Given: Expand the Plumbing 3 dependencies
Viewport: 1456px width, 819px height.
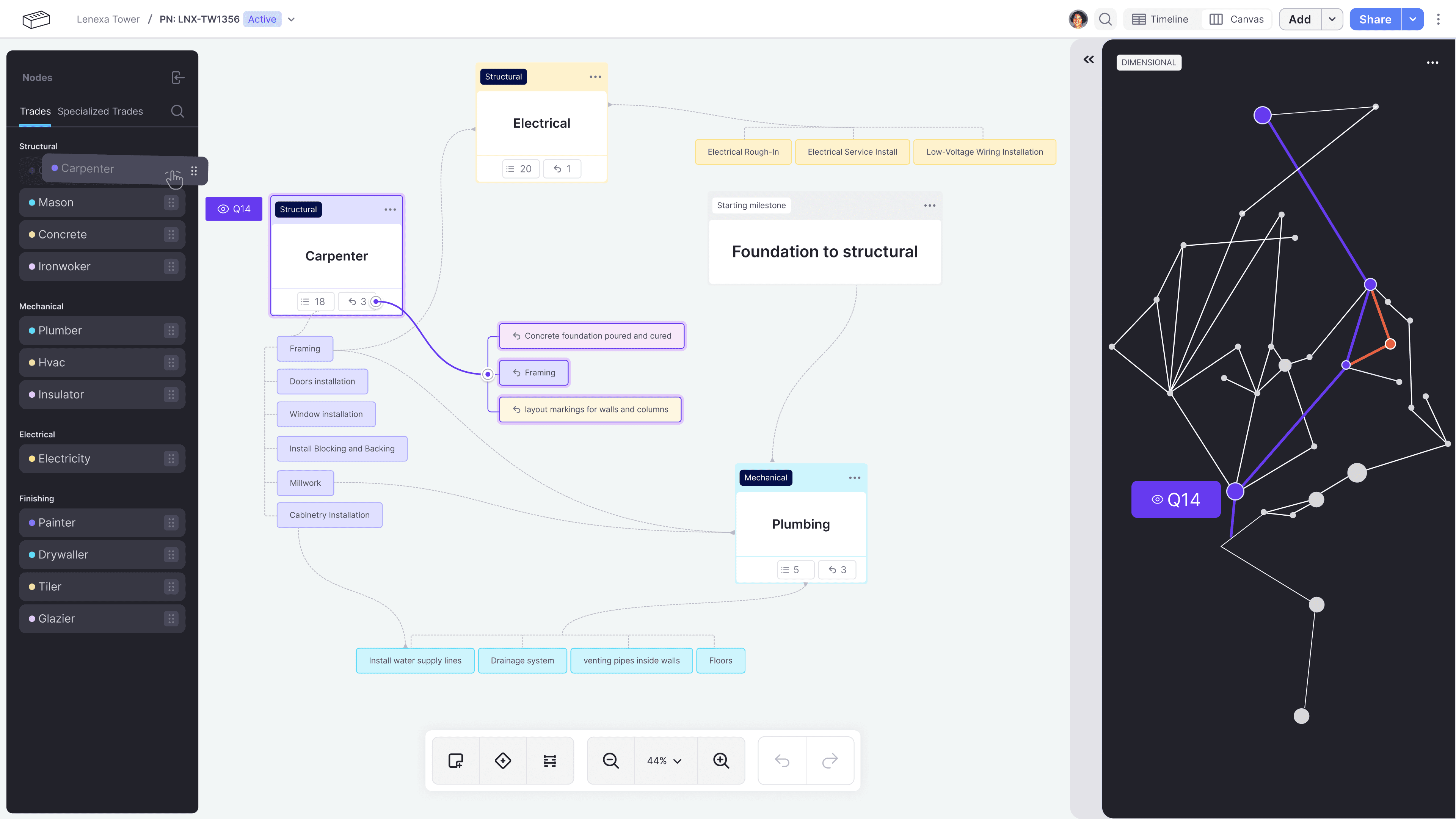Looking at the screenshot, I should point(837,570).
